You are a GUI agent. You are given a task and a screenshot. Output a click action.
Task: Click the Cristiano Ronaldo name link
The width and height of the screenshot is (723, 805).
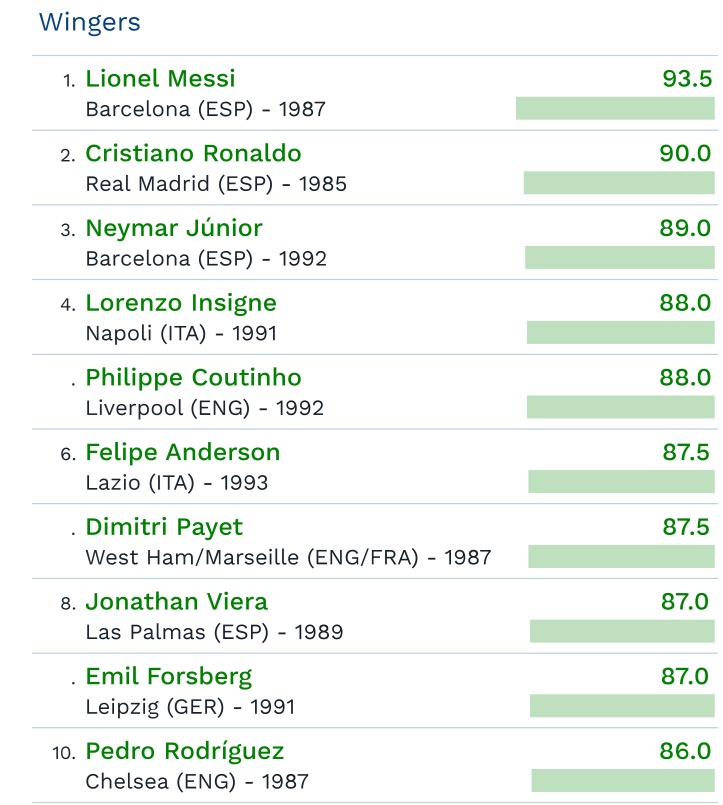tap(193, 154)
